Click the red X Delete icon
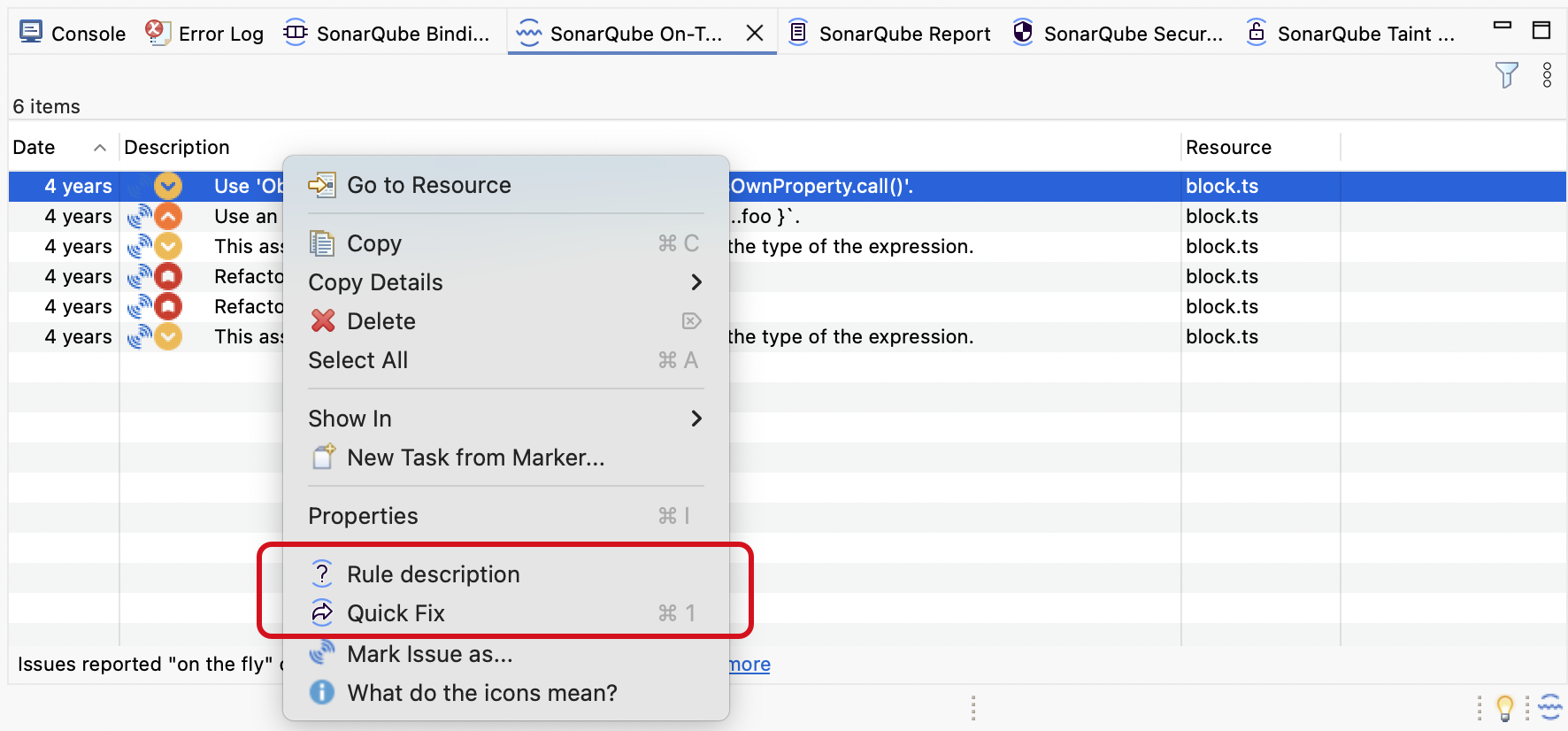 pyautogui.click(x=323, y=320)
